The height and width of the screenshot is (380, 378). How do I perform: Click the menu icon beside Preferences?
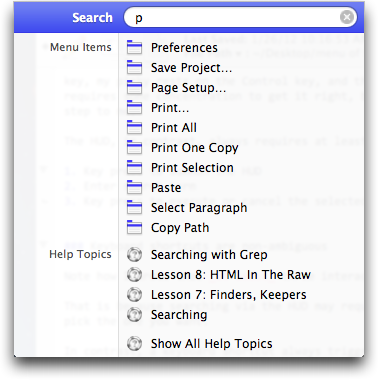tap(134, 47)
